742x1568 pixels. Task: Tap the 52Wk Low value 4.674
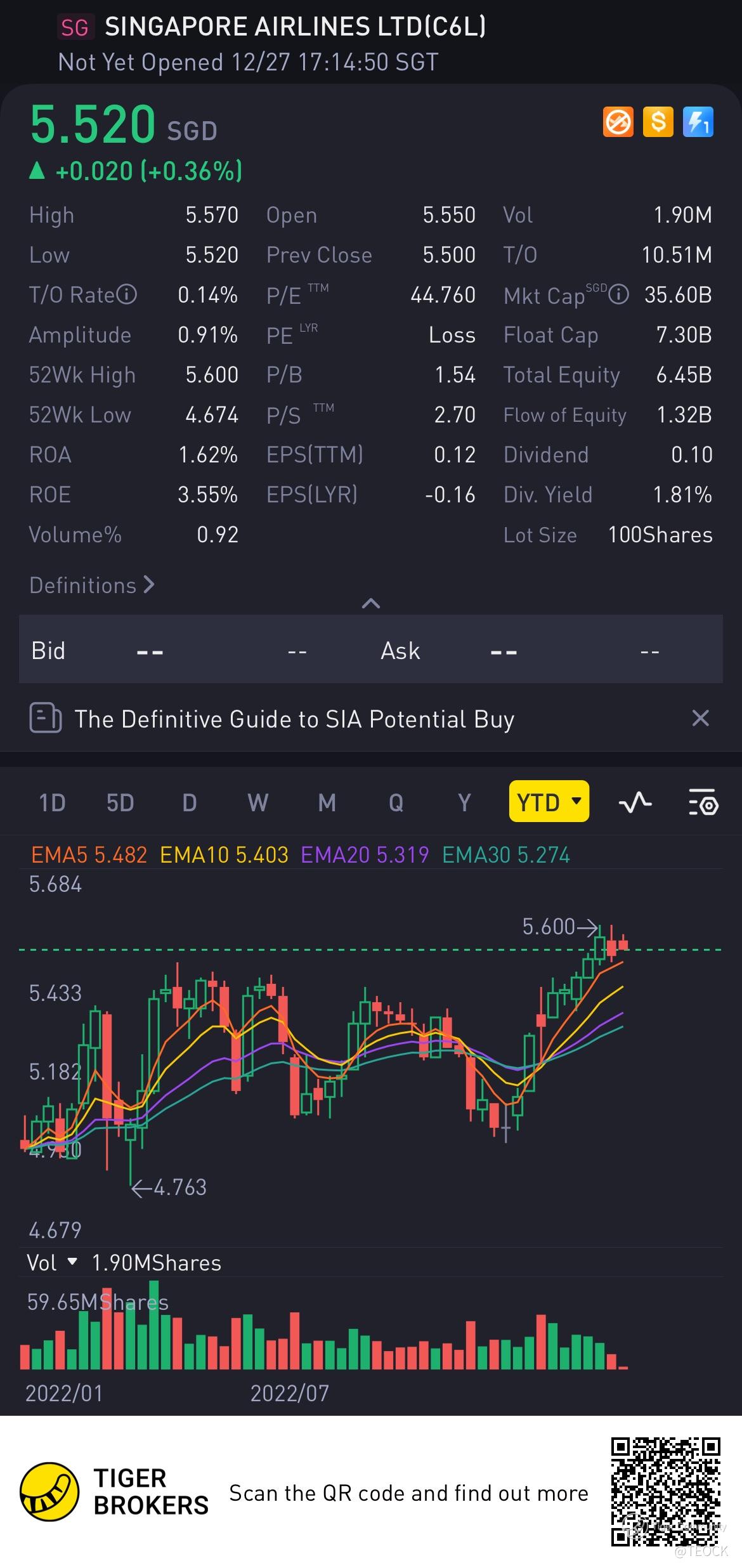[x=212, y=415]
